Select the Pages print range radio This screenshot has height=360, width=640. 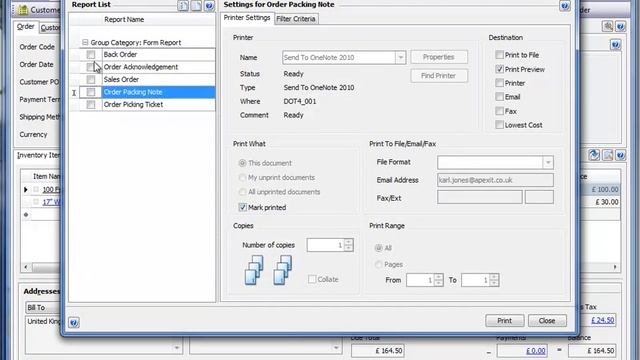378,264
